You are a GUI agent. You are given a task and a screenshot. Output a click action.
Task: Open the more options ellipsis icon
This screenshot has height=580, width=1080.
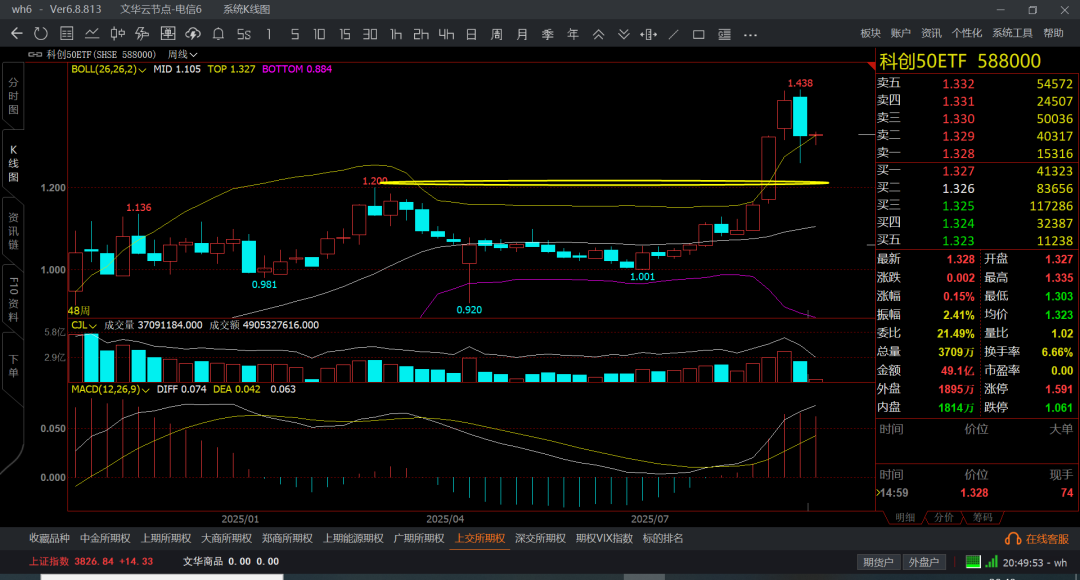(x=750, y=34)
